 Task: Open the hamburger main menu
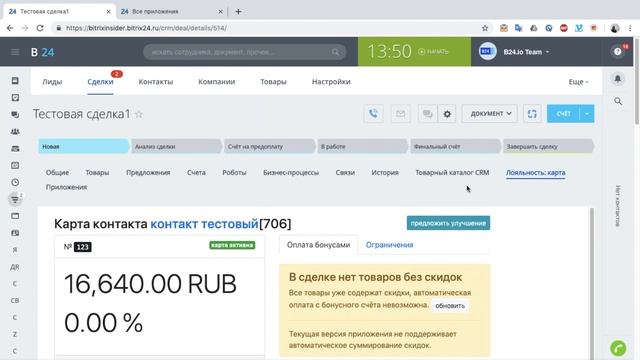[15, 52]
